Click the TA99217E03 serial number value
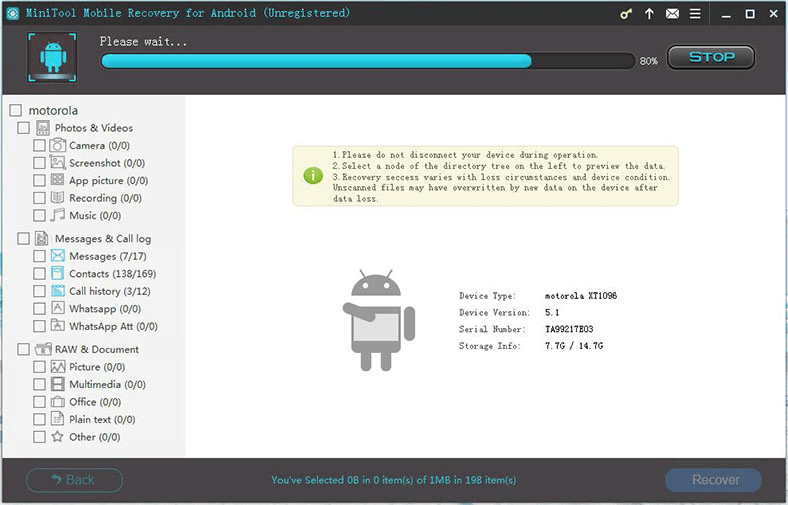This screenshot has height=505, width=788. pos(569,329)
